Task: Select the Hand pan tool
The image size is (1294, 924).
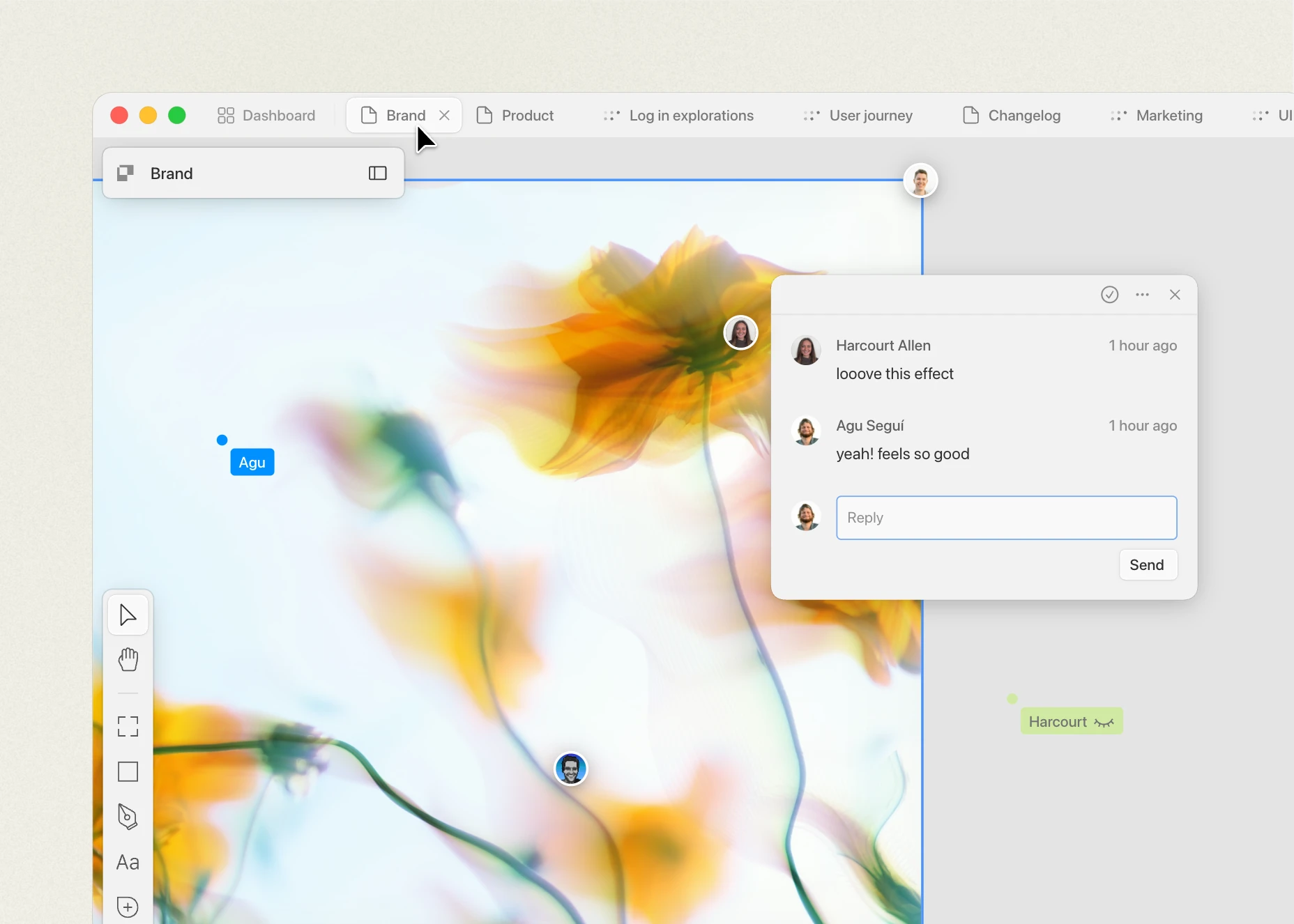Action: [128, 659]
